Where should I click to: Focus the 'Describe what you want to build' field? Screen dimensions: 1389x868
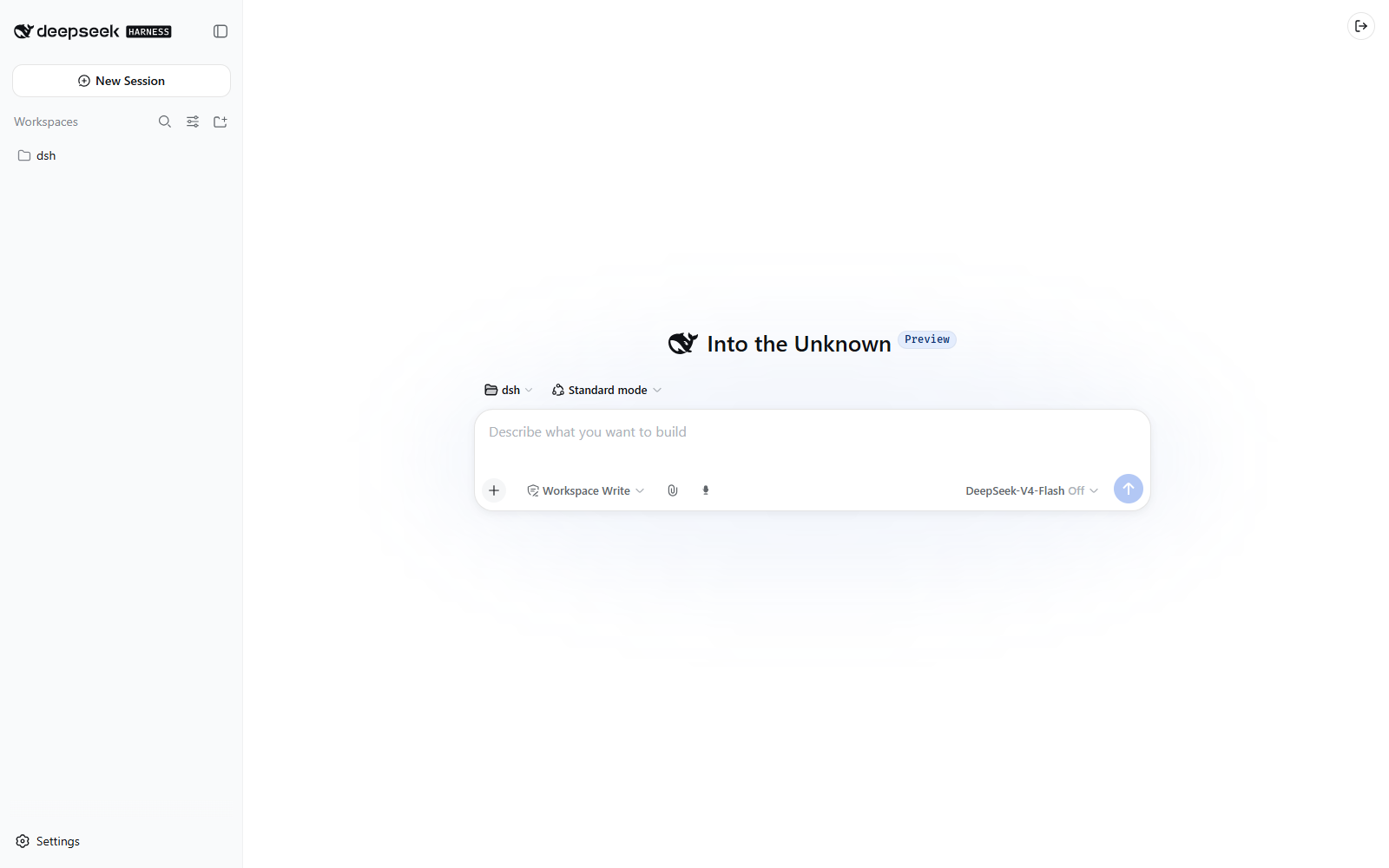point(813,432)
